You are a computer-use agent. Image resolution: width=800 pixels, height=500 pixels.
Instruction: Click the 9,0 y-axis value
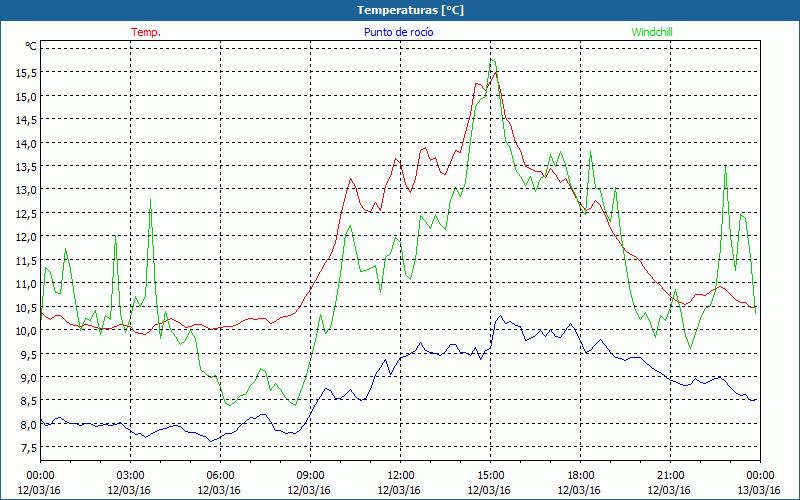pos(28,378)
